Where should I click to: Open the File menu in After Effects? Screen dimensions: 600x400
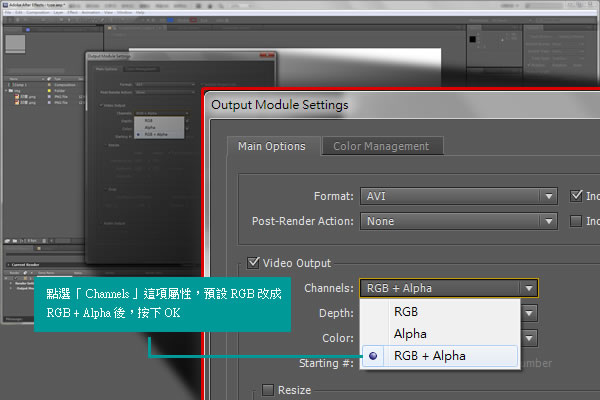point(8,13)
